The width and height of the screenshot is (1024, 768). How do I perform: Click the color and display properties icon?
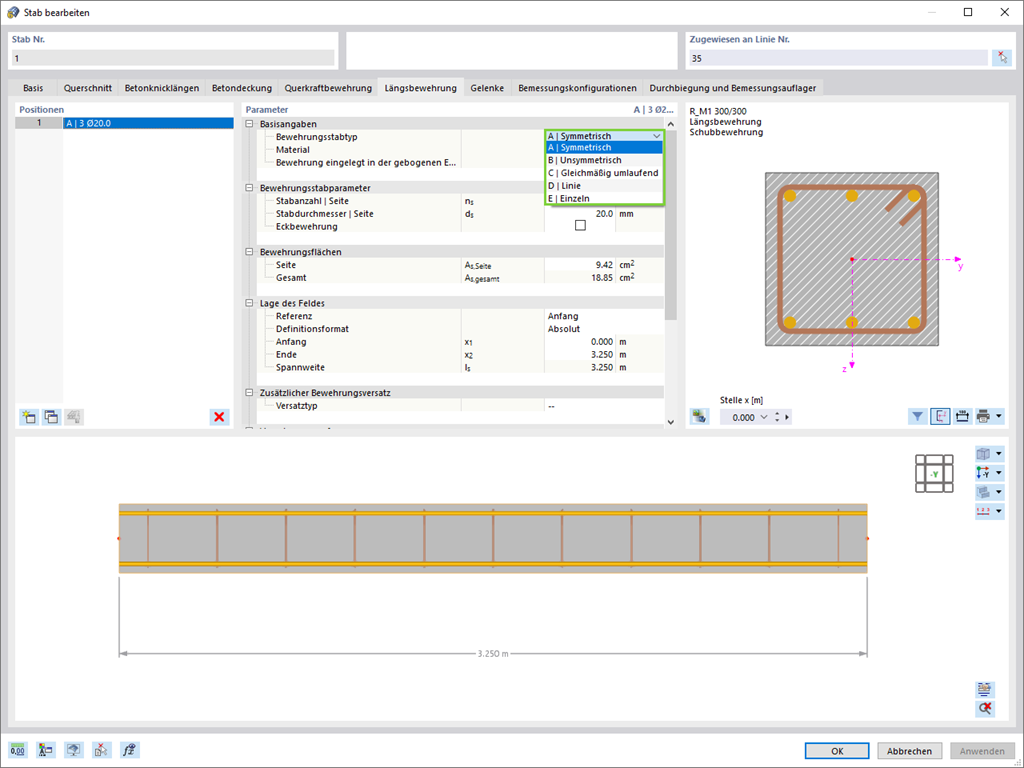point(46,750)
